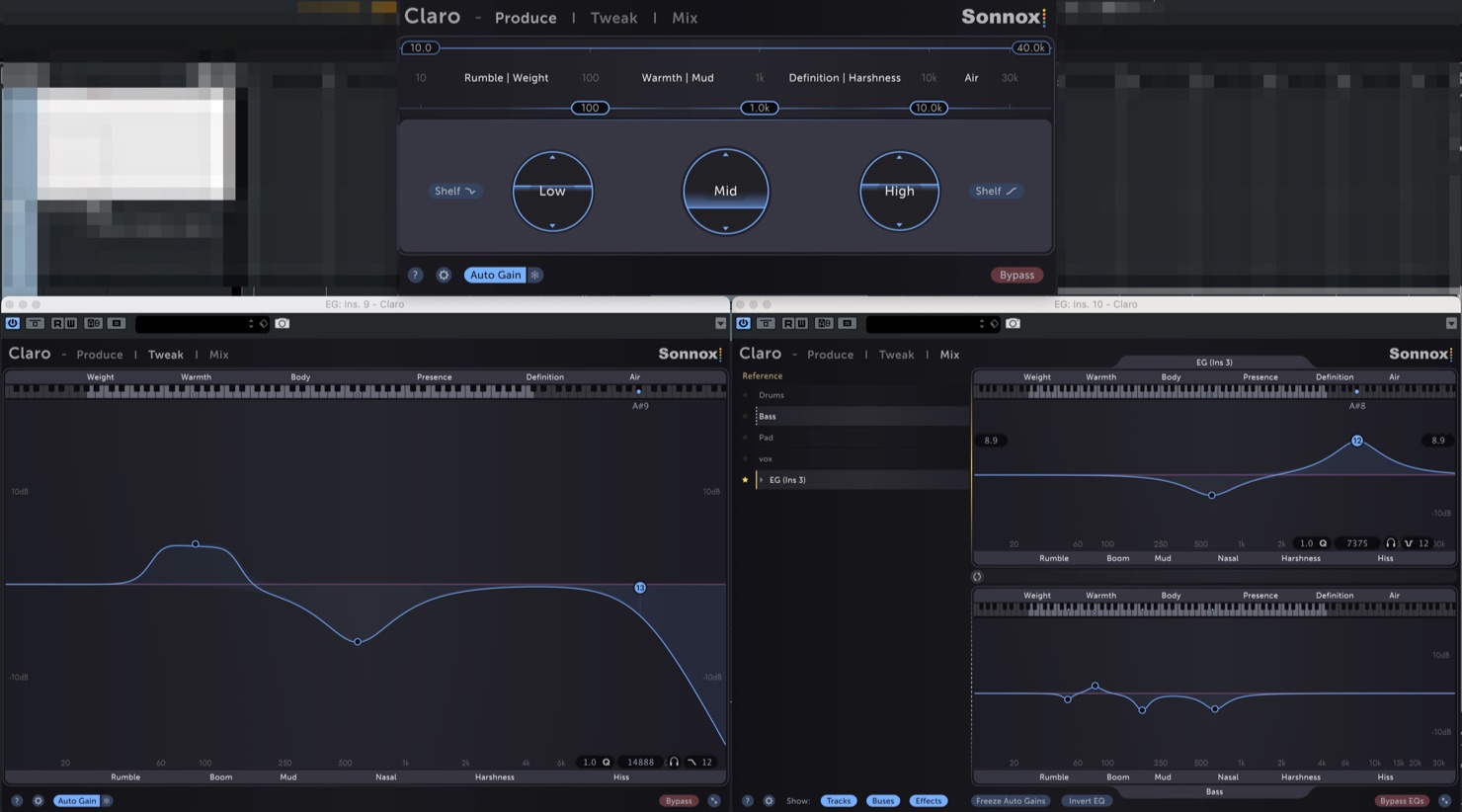Screen dimensions: 1462x812
Task: Disable Auto Gain in the Produce view
Action: tap(495, 275)
